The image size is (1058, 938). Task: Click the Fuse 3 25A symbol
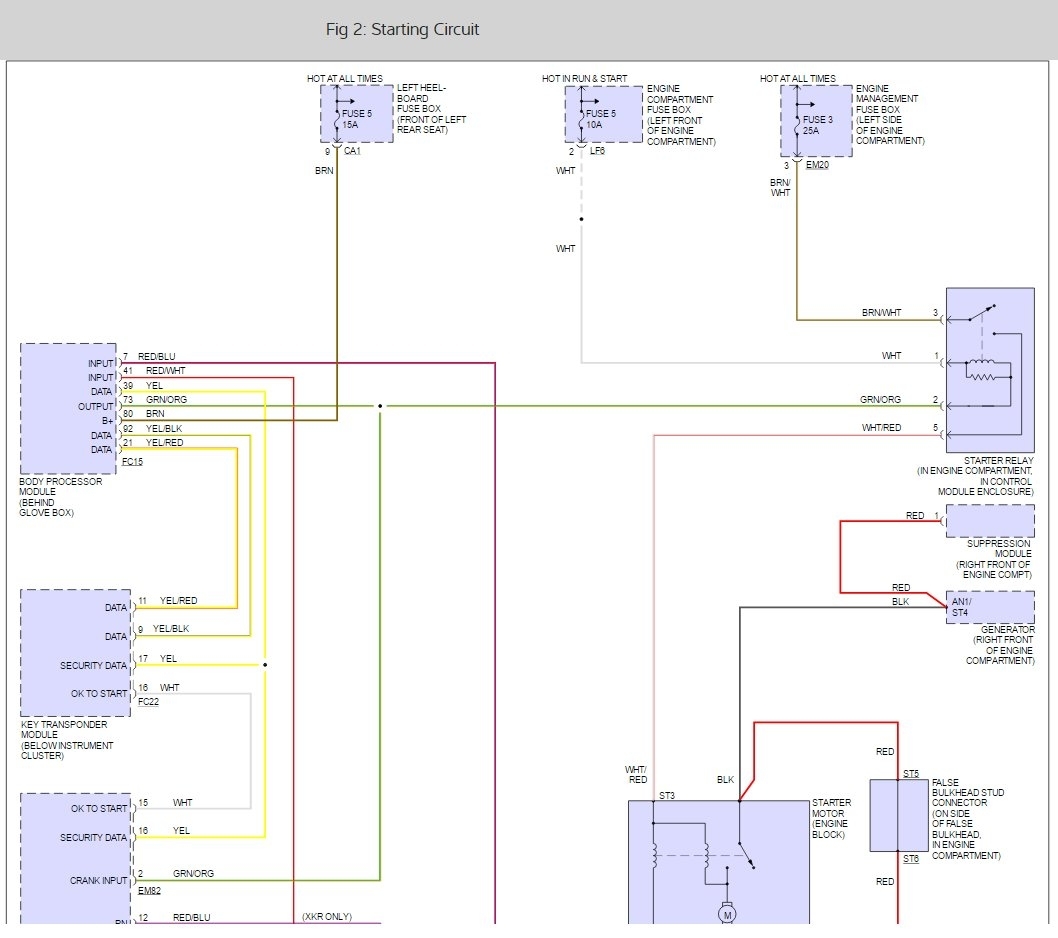[x=816, y=121]
